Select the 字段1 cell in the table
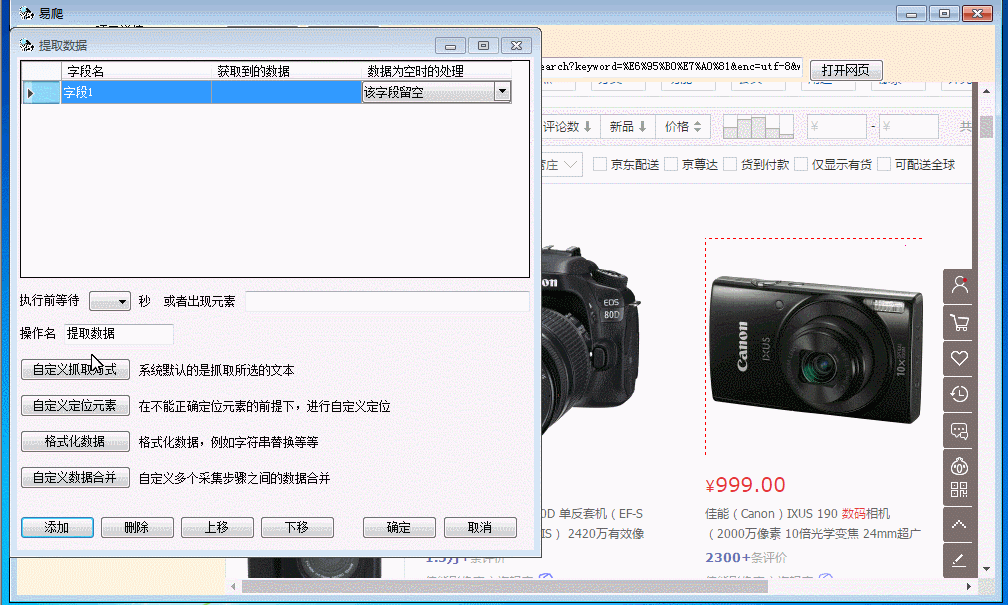The image size is (1008, 605). (136, 93)
